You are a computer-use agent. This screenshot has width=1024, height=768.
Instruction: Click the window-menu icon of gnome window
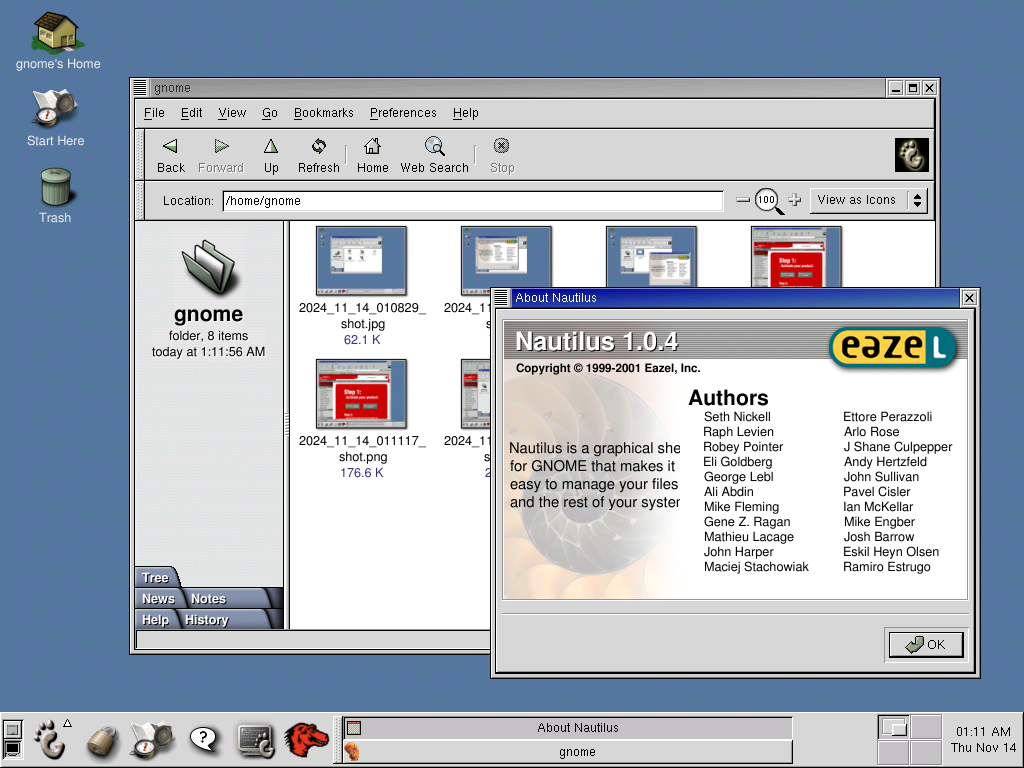click(x=140, y=87)
